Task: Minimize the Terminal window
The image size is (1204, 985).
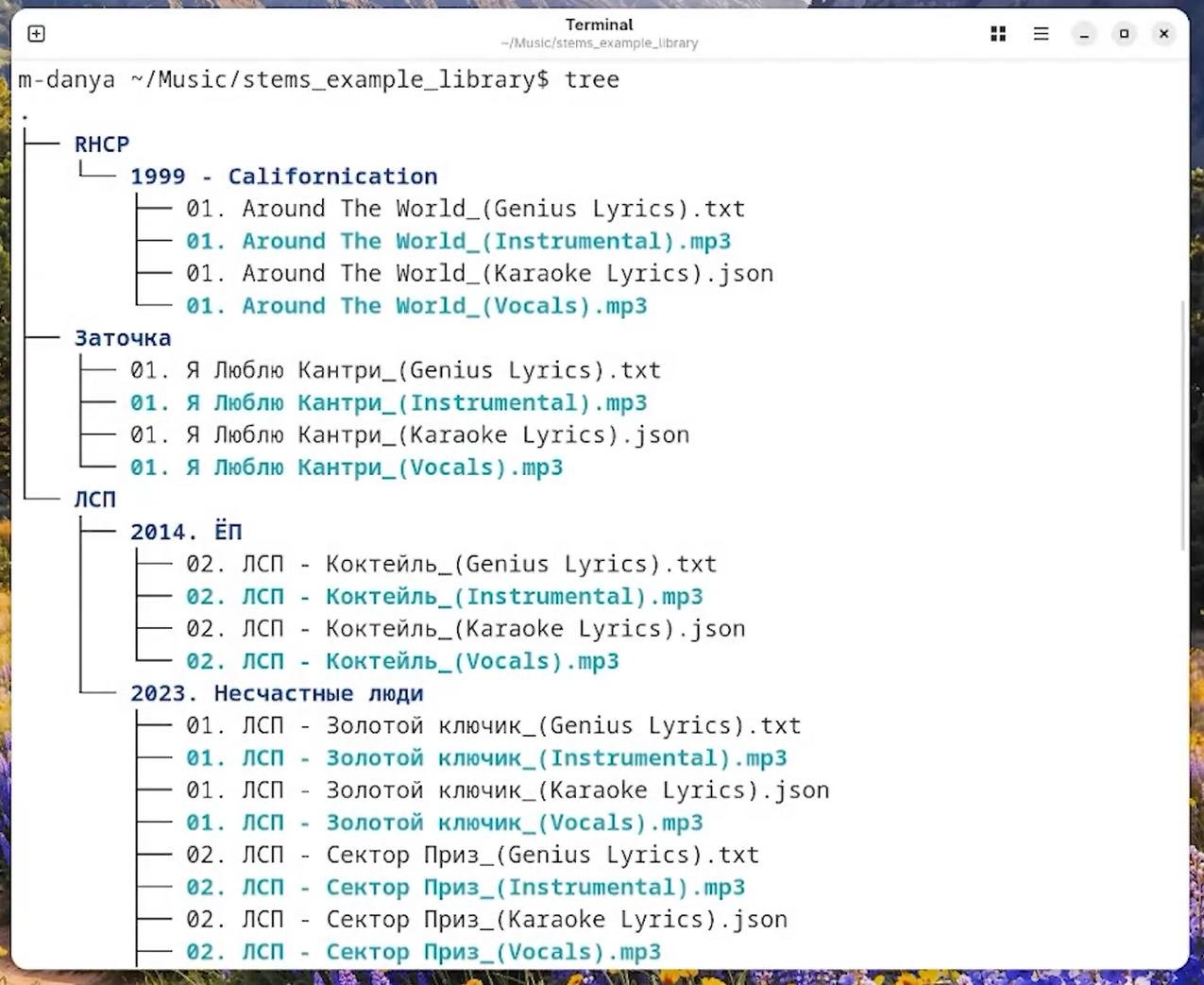Action: [1084, 34]
